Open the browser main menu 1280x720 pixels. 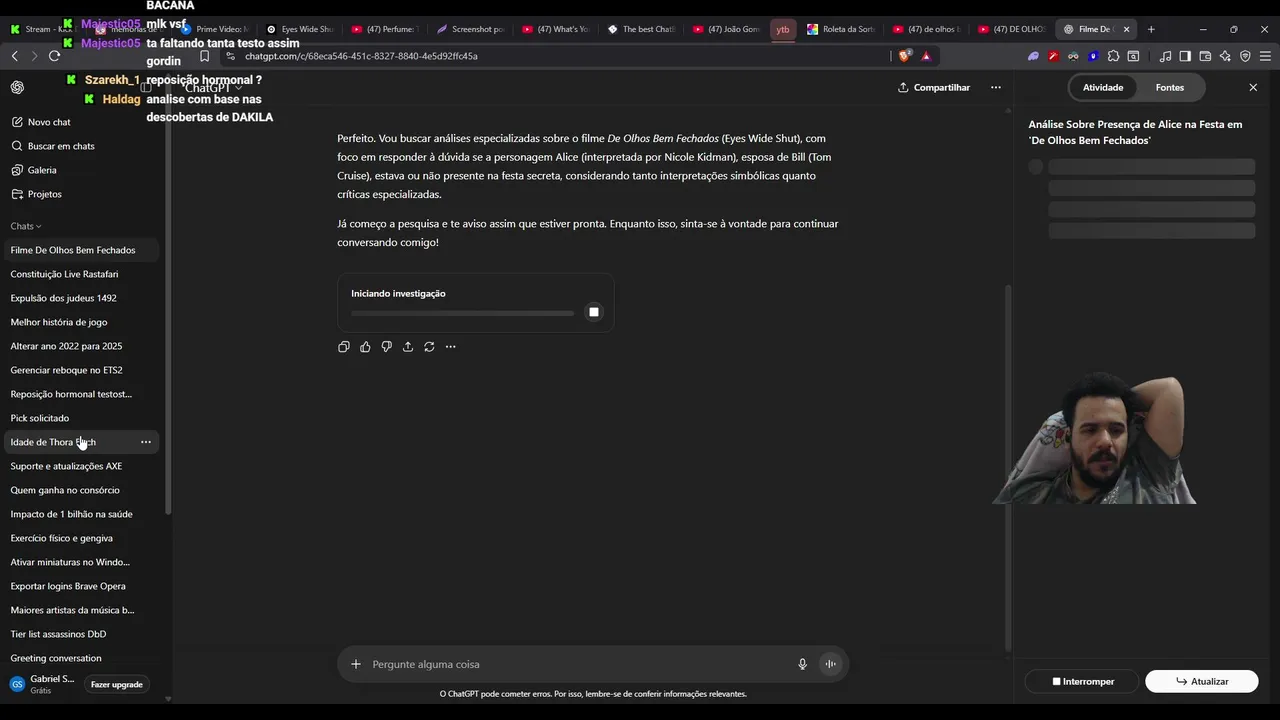click(x=1266, y=56)
